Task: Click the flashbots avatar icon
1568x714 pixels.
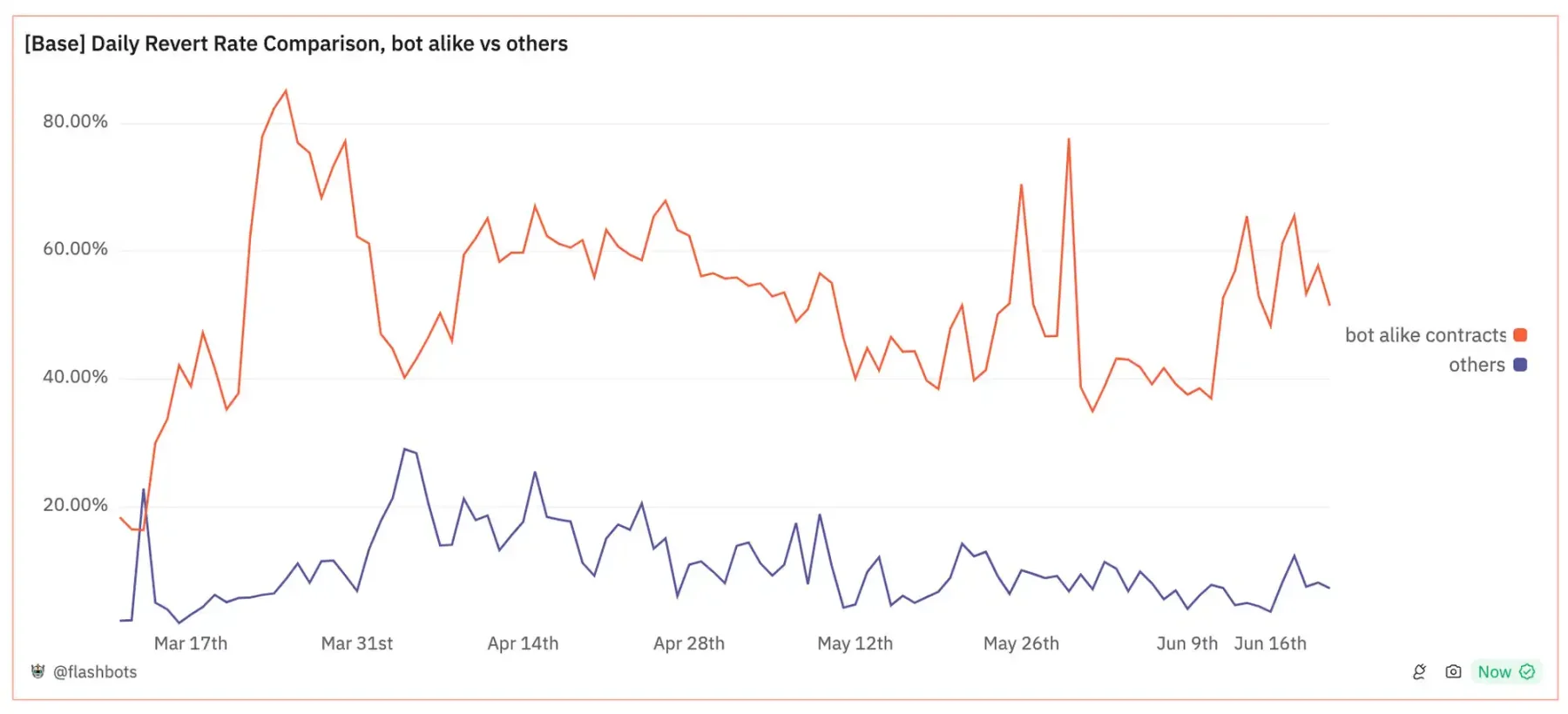Action: click(x=37, y=671)
